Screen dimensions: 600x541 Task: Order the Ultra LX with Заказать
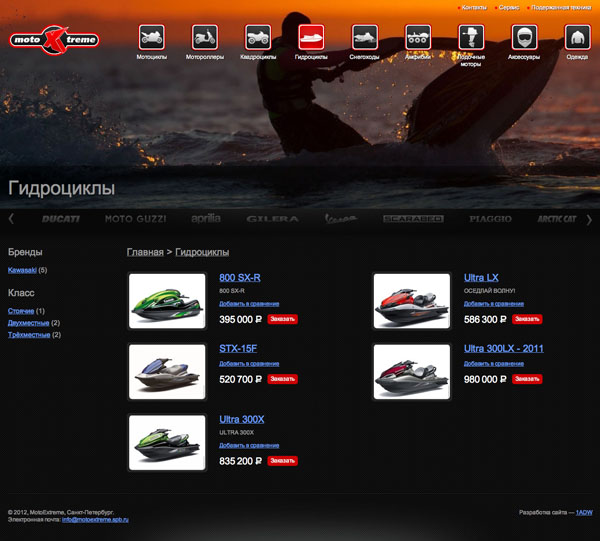click(527, 319)
